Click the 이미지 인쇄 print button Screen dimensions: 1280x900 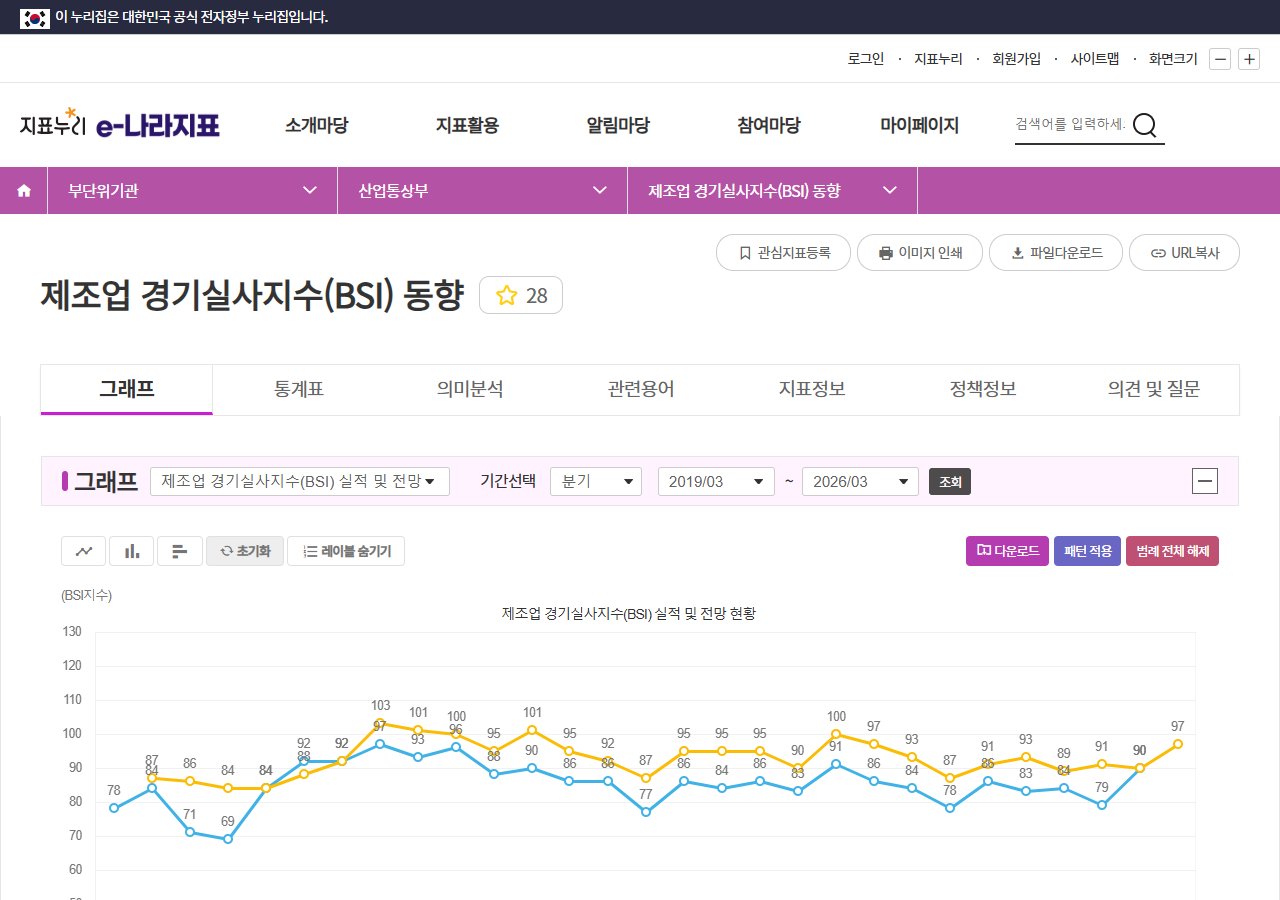920,253
